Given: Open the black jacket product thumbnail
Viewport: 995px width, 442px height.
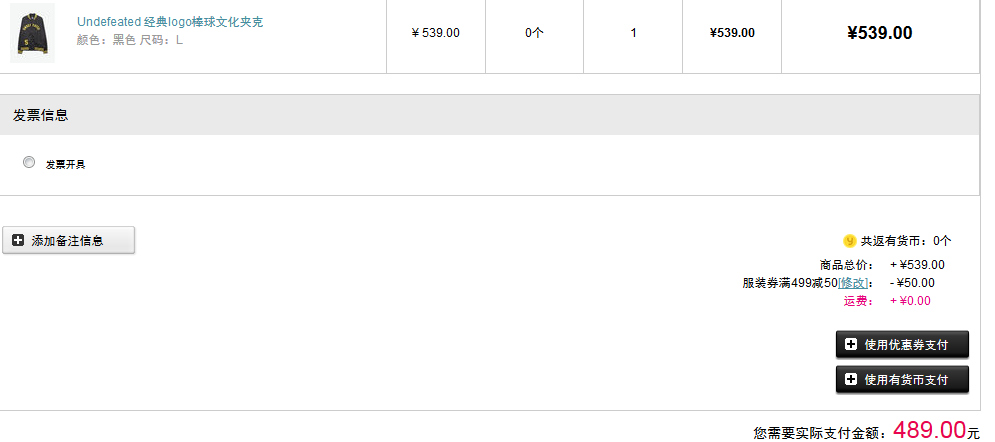Looking at the screenshot, I should point(32,33).
